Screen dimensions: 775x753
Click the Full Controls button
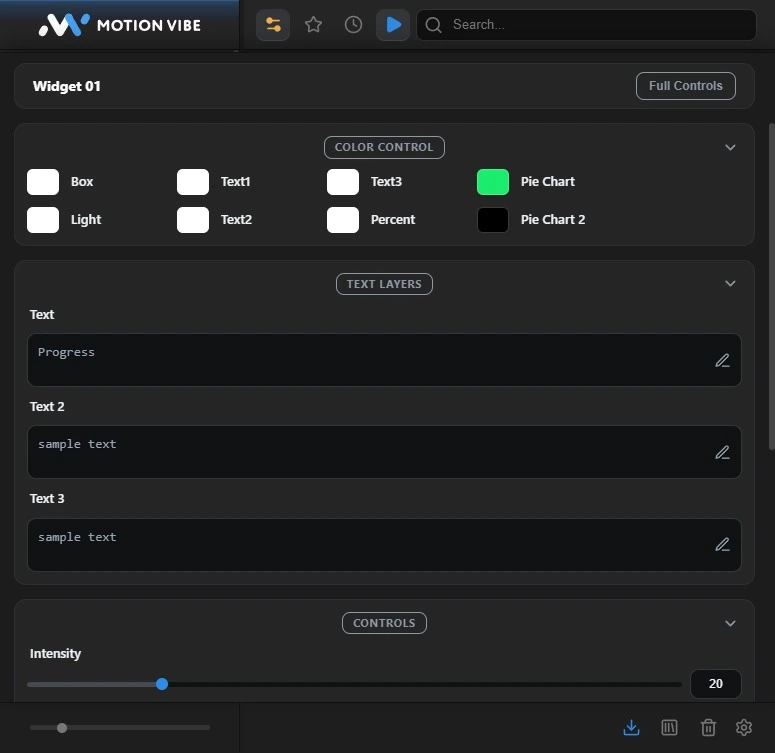(686, 86)
